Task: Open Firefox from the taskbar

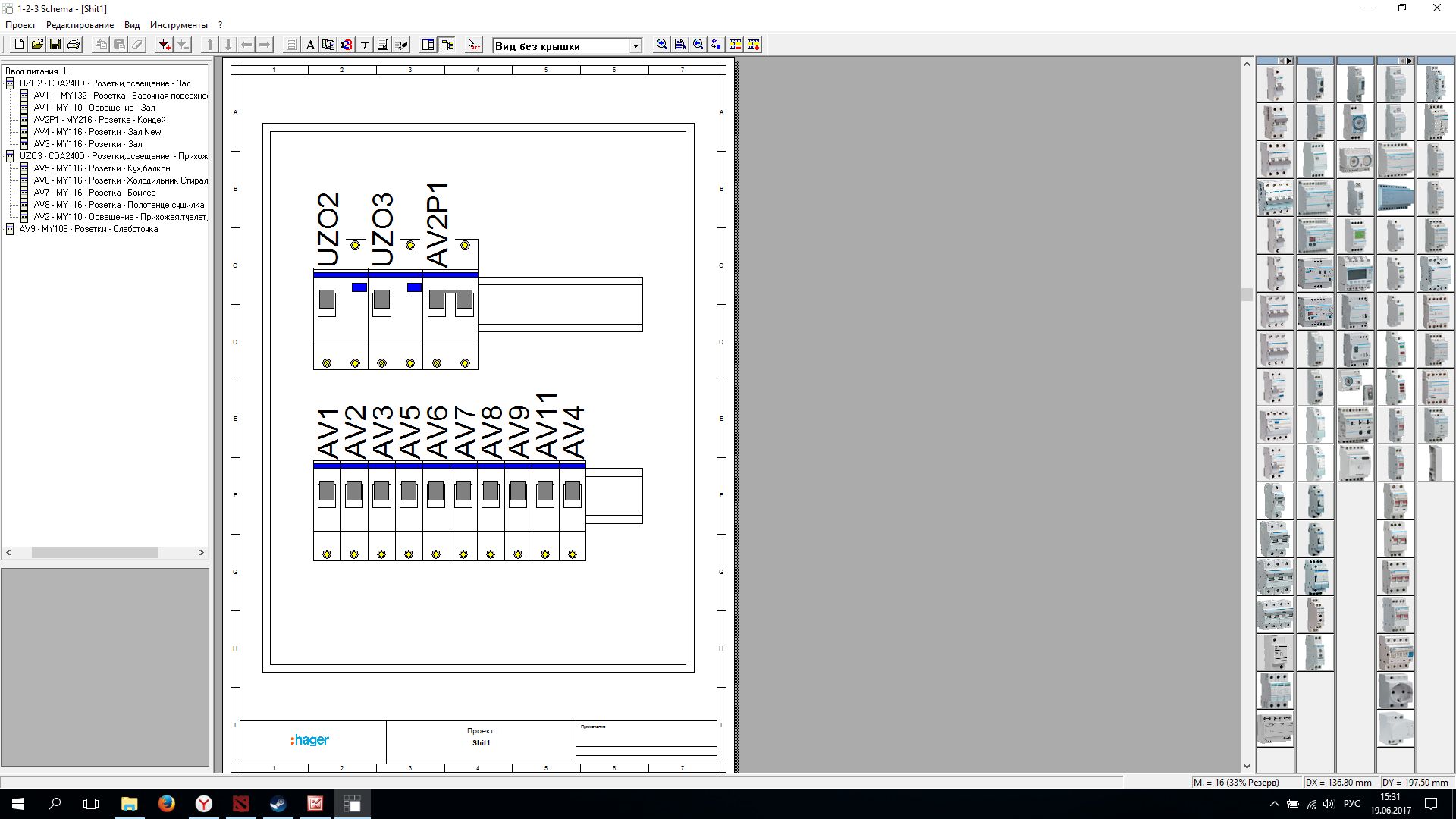Action: pos(166,804)
